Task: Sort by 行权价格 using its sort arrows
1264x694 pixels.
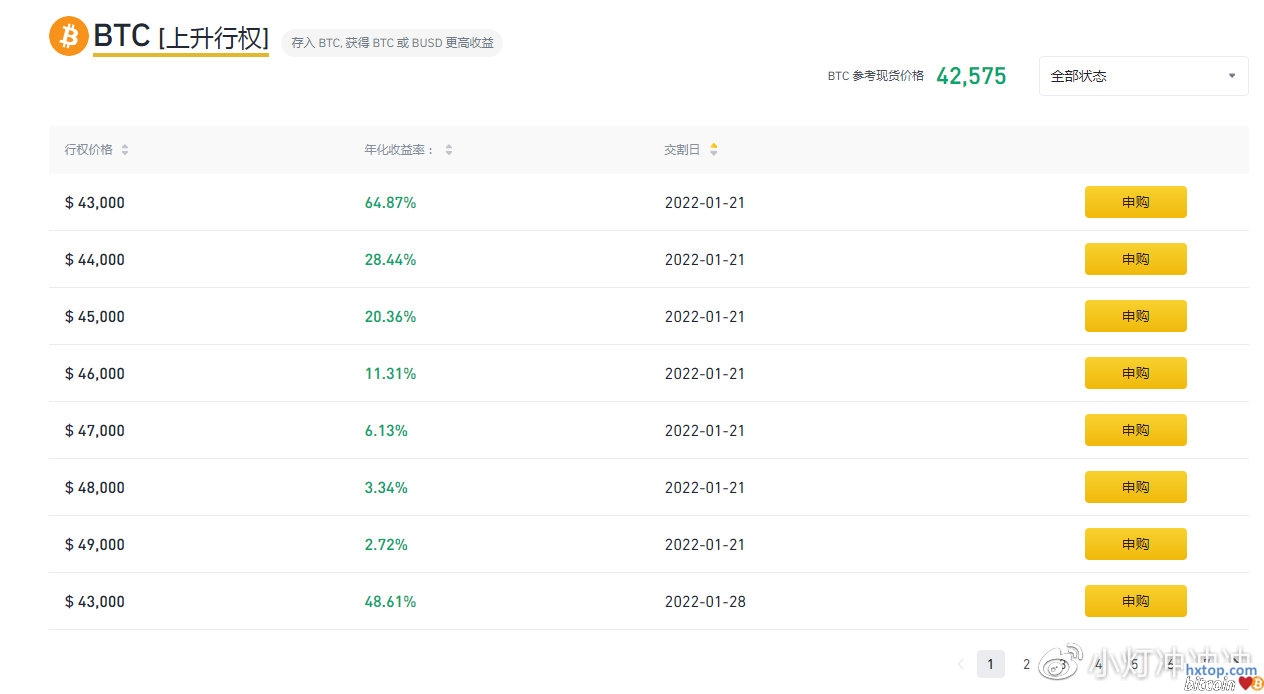Action: (125, 150)
